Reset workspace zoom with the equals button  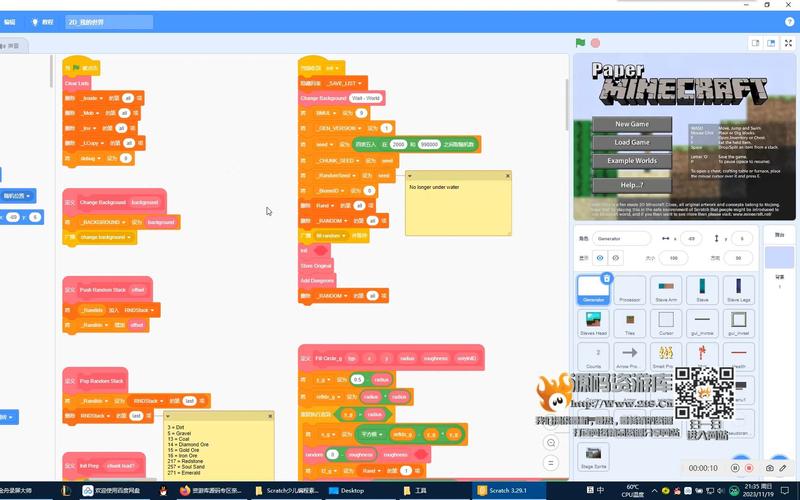click(x=551, y=463)
